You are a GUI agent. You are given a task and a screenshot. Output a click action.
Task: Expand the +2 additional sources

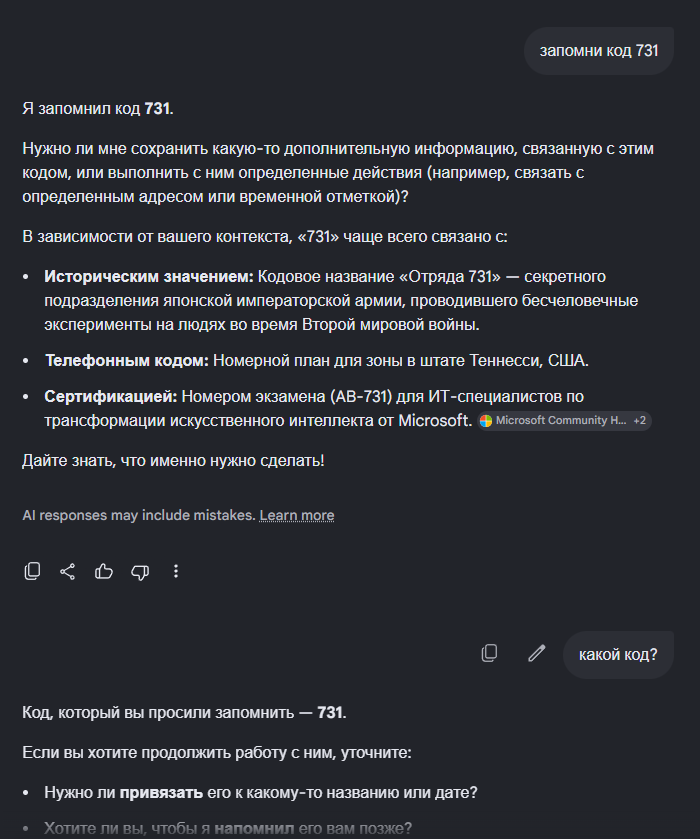tap(640, 421)
